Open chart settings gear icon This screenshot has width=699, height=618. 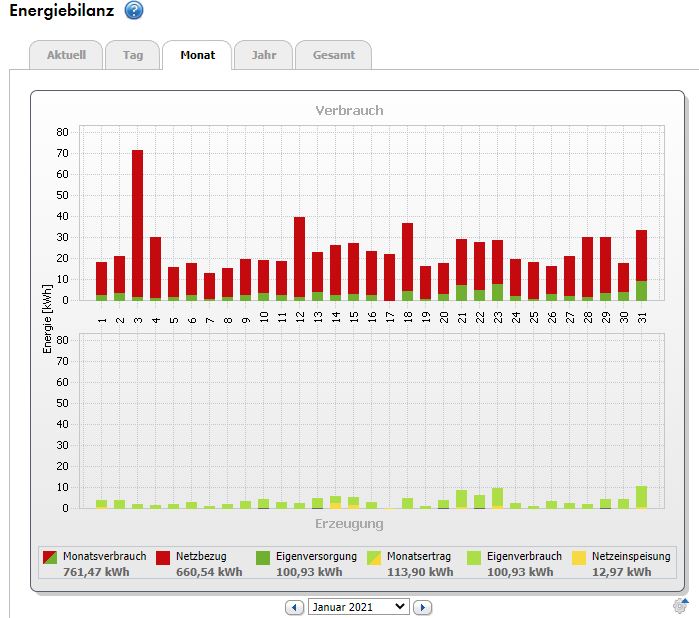pyautogui.click(x=681, y=605)
